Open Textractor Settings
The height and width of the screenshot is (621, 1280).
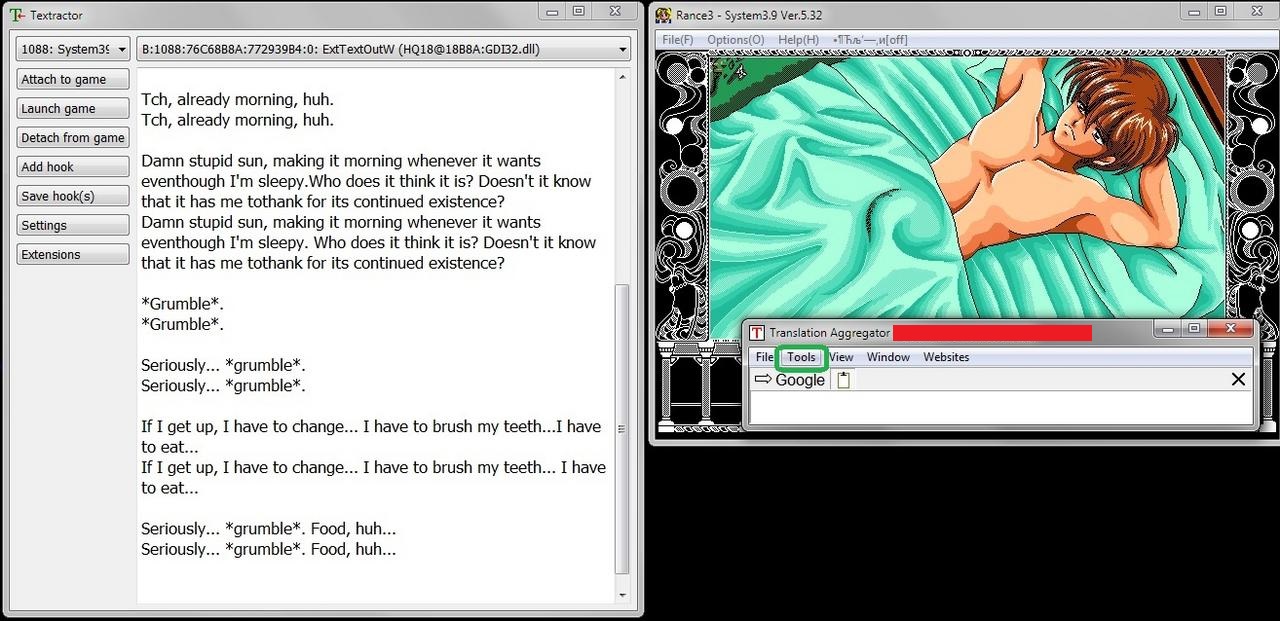point(73,225)
